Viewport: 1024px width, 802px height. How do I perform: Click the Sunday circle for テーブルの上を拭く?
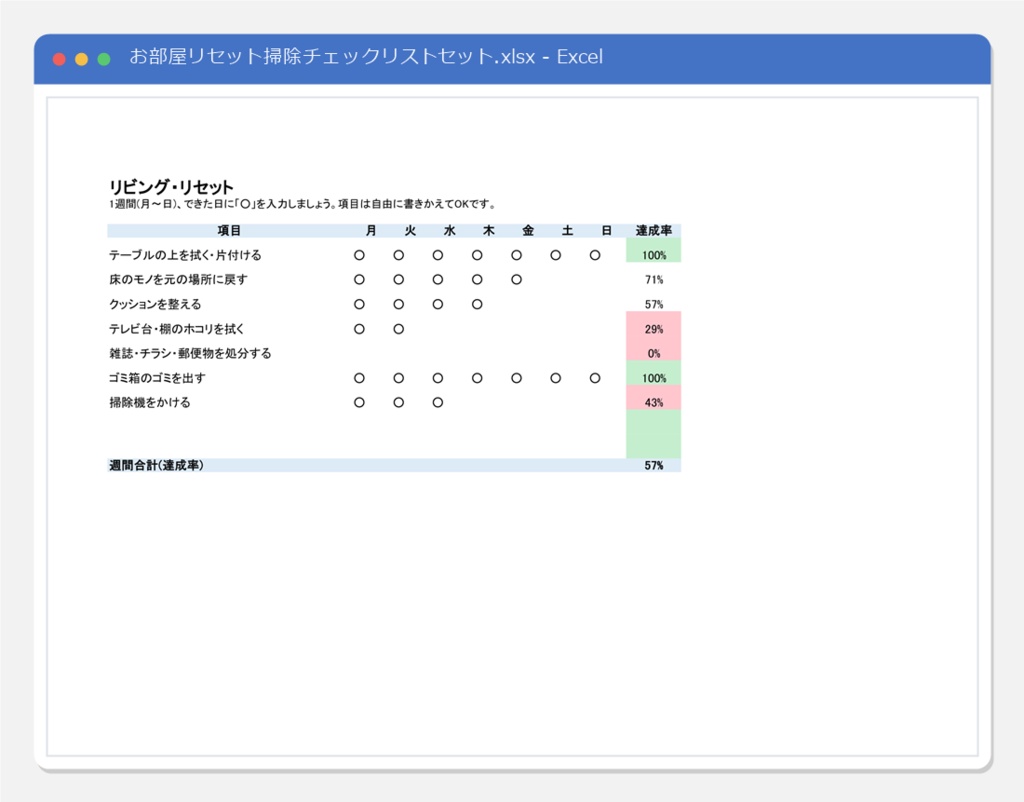[x=595, y=255]
